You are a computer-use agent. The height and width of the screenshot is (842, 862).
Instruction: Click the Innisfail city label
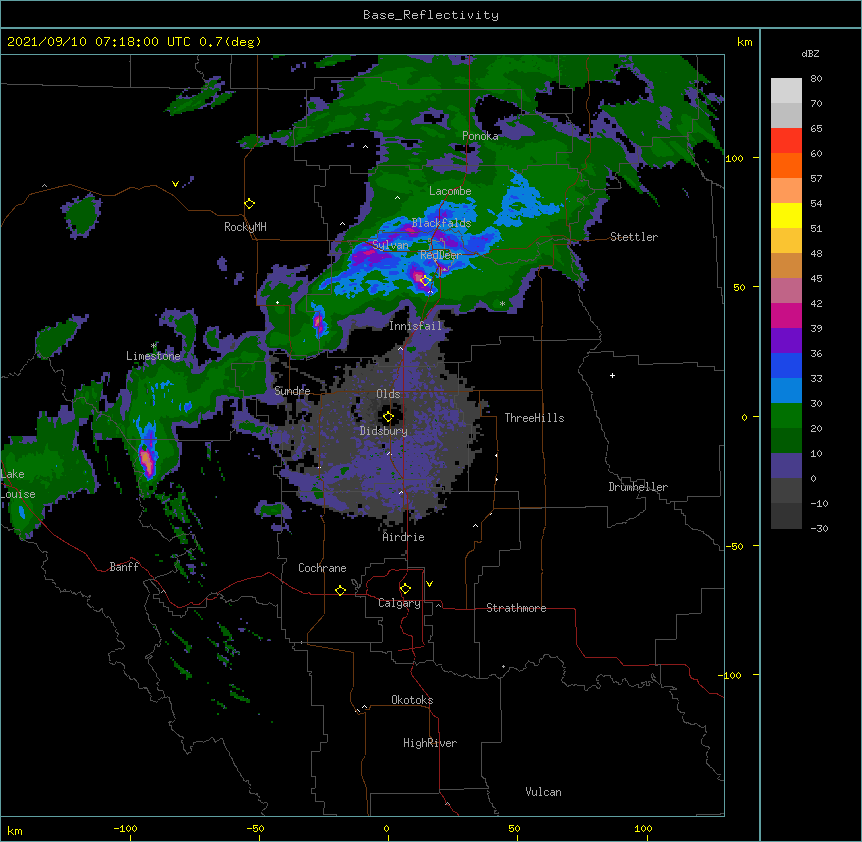pyautogui.click(x=415, y=326)
